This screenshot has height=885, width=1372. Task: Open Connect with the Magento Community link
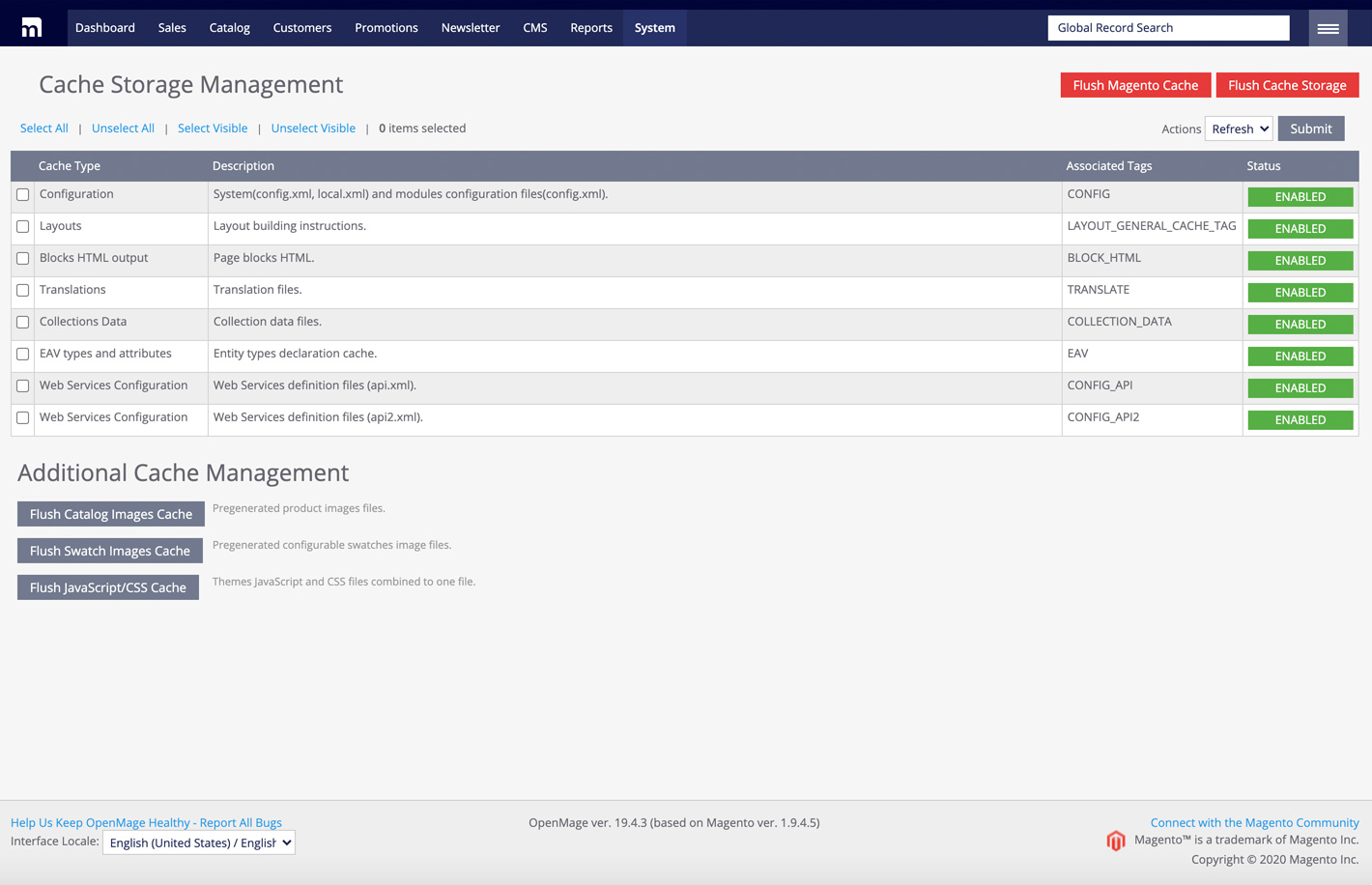(x=1253, y=822)
